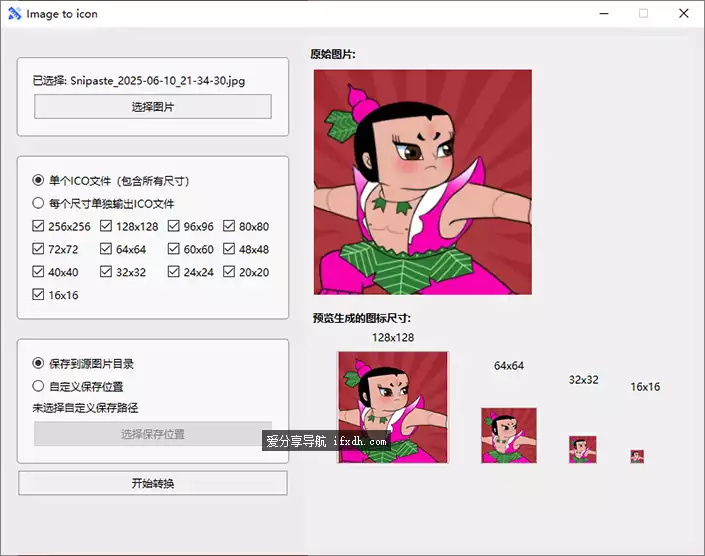
Task: Select 单个ICO文件 (包含所有尺寸) radio option
Action: click(x=38, y=180)
